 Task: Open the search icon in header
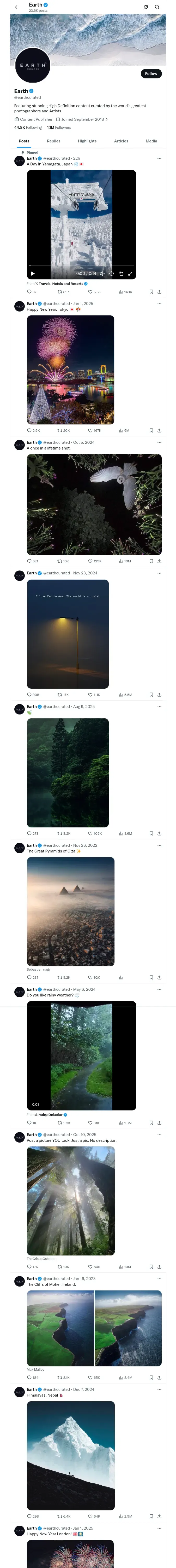pyautogui.click(x=157, y=7)
